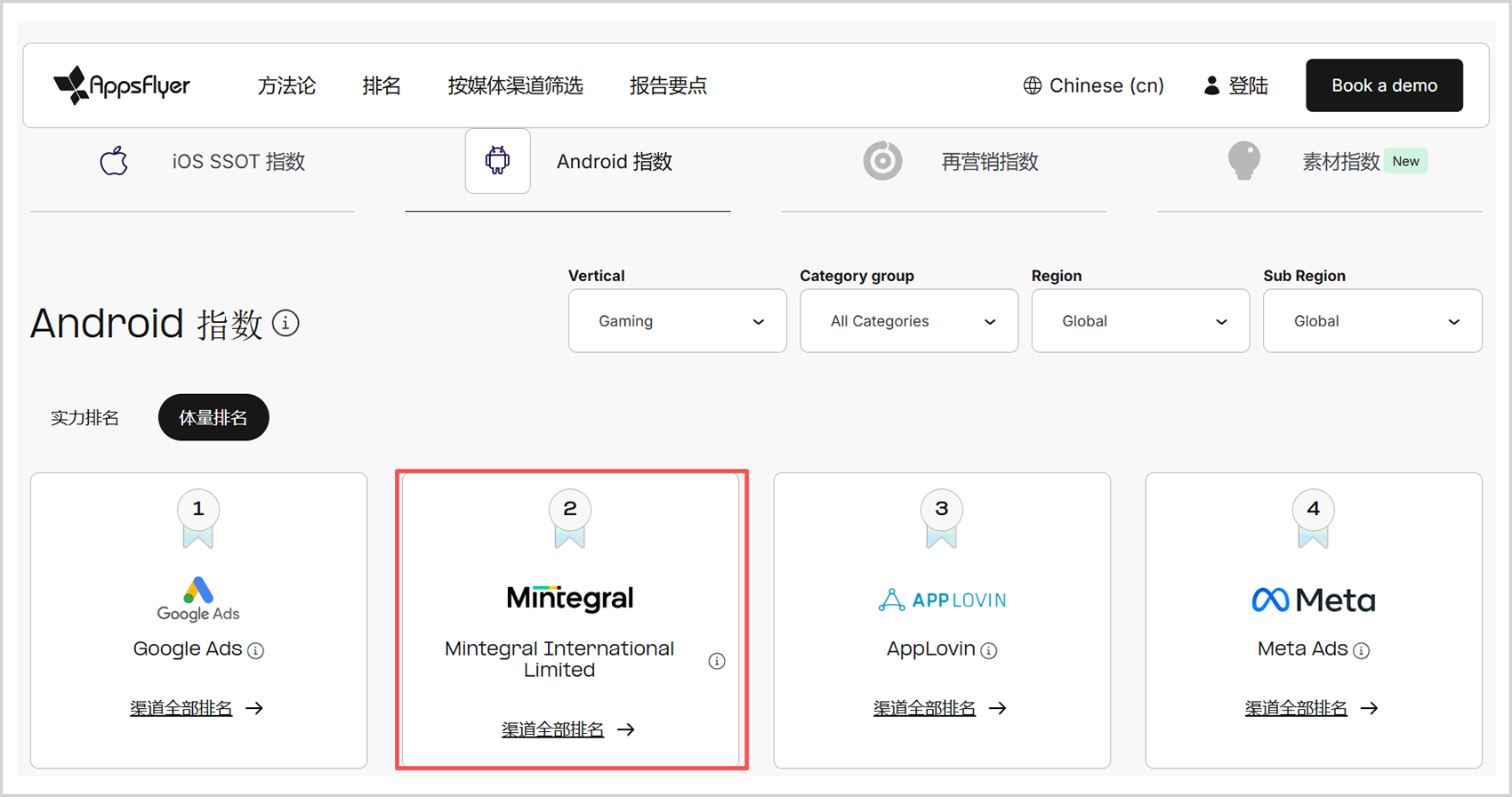Open the Chinese (cn) language selector

(1093, 85)
